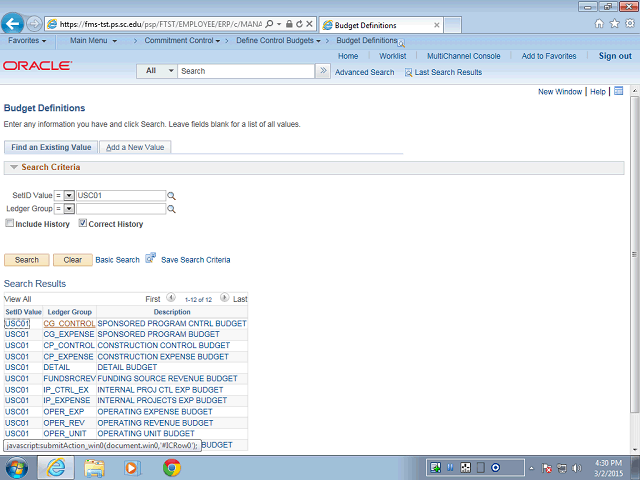Click the refresh icon in address bar
The width and height of the screenshot is (640, 480).
coord(299,24)
